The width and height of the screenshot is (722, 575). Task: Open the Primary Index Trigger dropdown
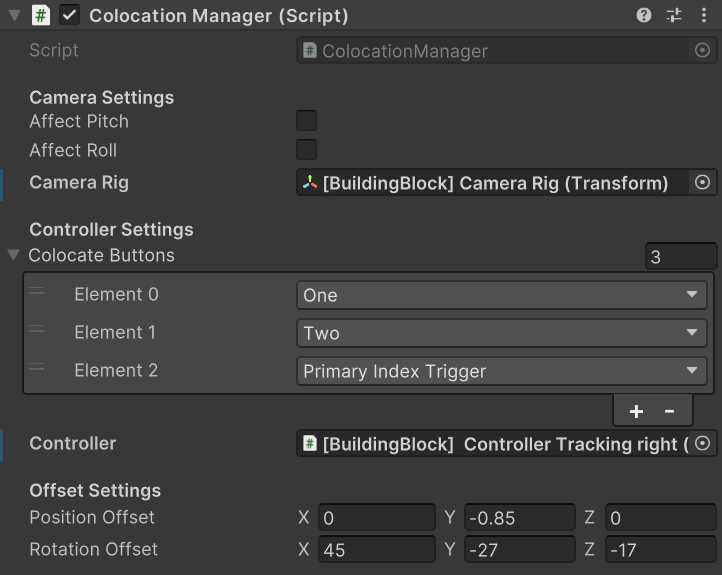pos(502,371)
